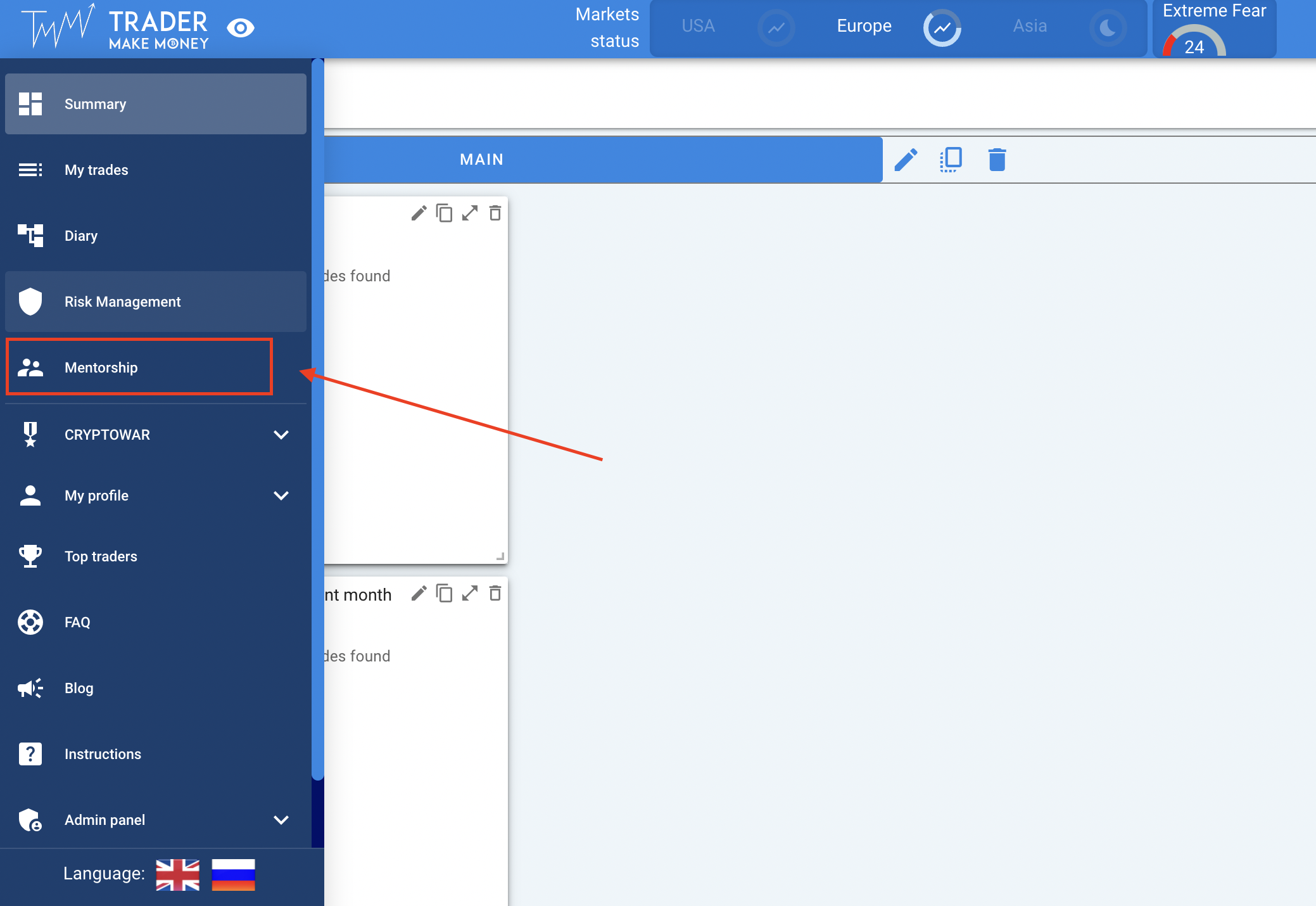Screen dimensions: 1316x906
Task: Expand the Admin panel submenu chevron
Action: pyautogui.click(x=281, y=820)
